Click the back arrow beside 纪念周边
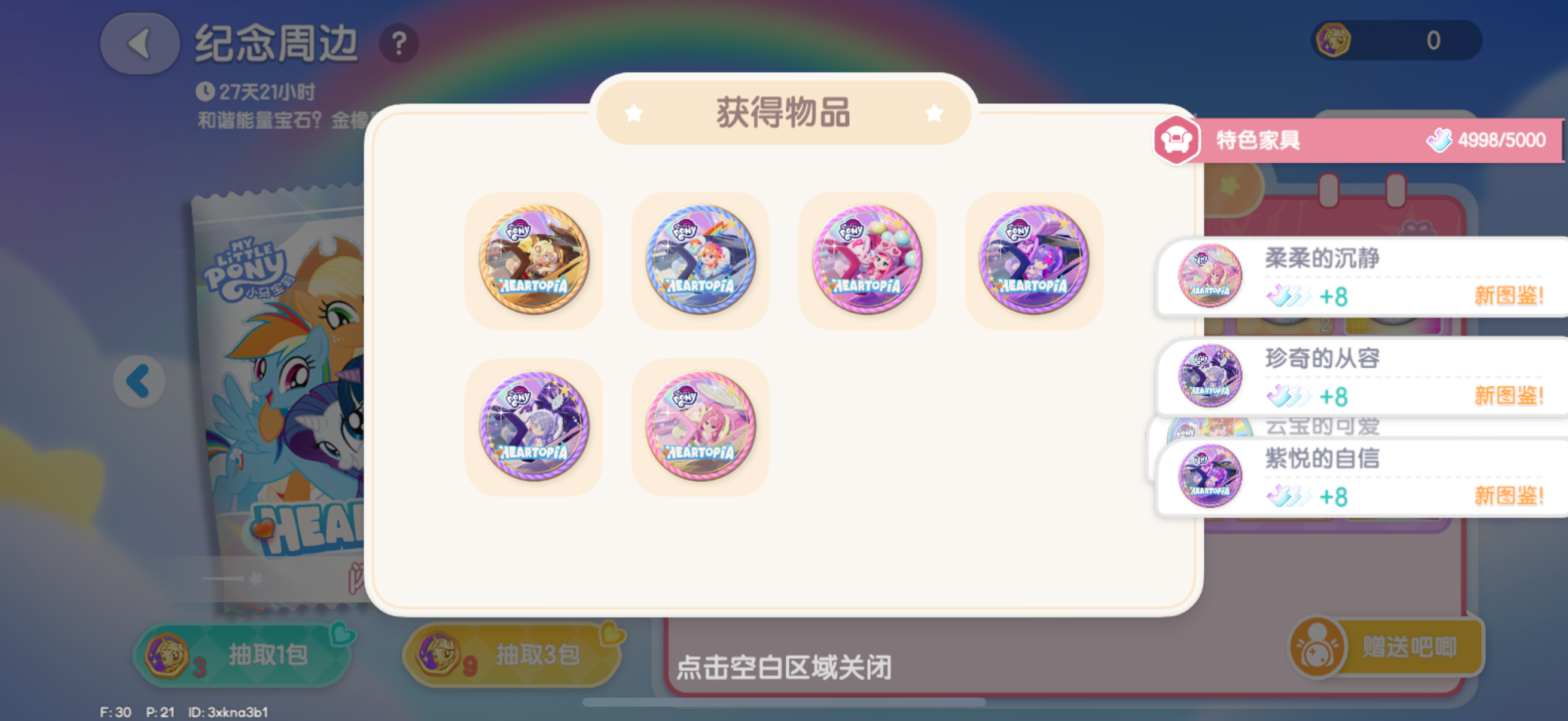 (x=139, y=44)
